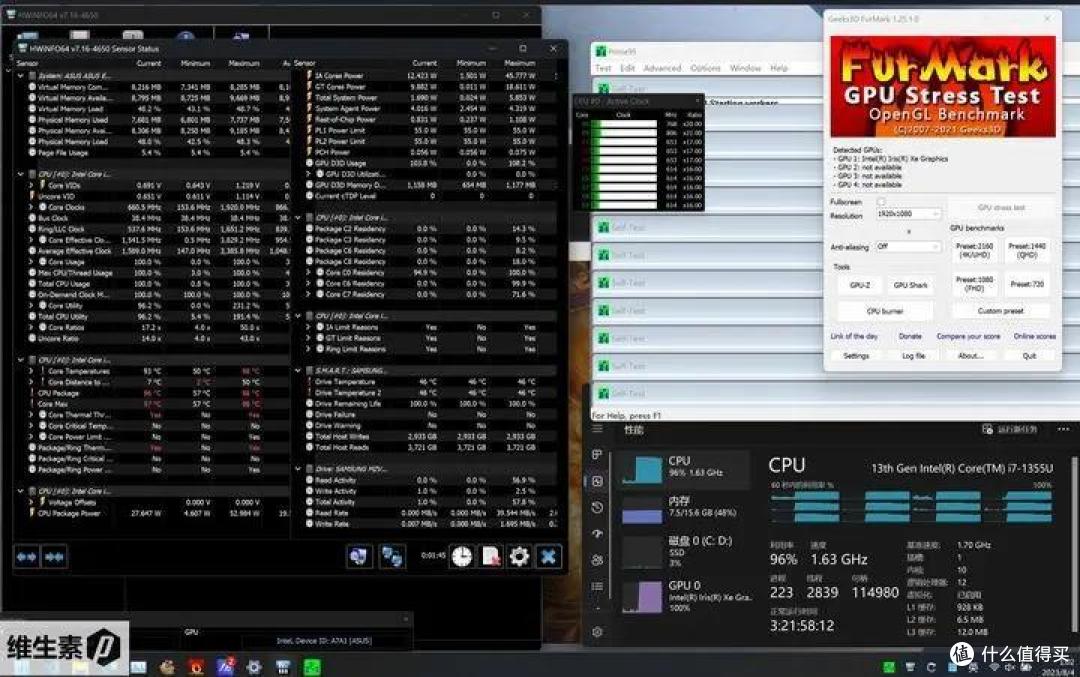
Task: Click Wi-Fi network icon in system tray
Action: pos(994,667)
